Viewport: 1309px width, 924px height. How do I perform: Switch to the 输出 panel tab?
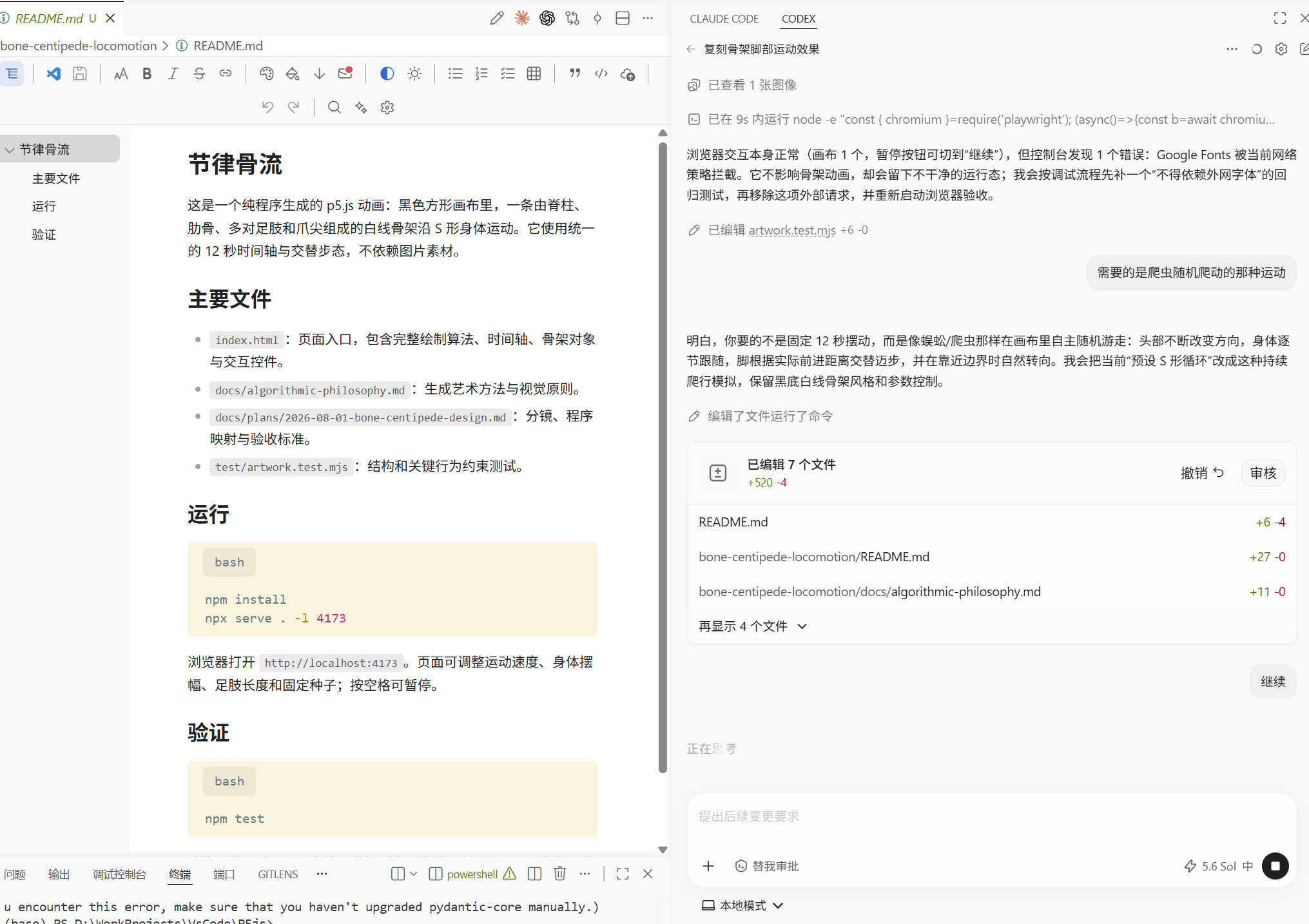click(x=59, y=874)
